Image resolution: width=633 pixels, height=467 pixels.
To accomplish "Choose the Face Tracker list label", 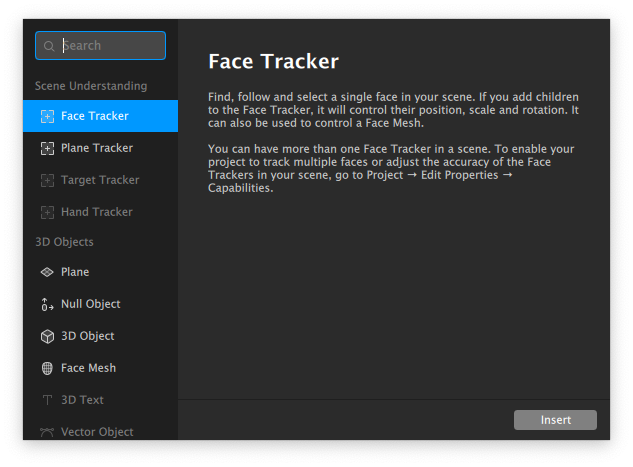I will (x=94, y=116).
